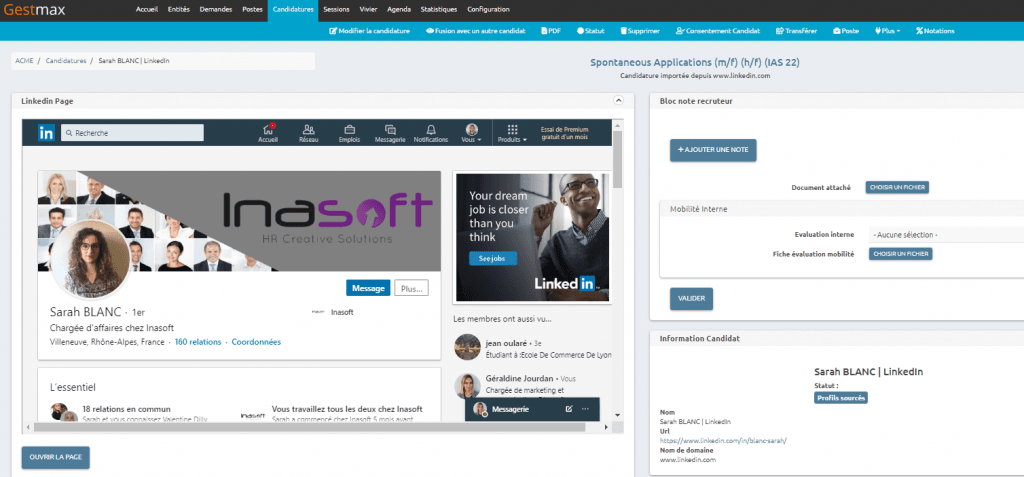
Task: Open the Coordonnées link
Action: [x=256, y=342]
